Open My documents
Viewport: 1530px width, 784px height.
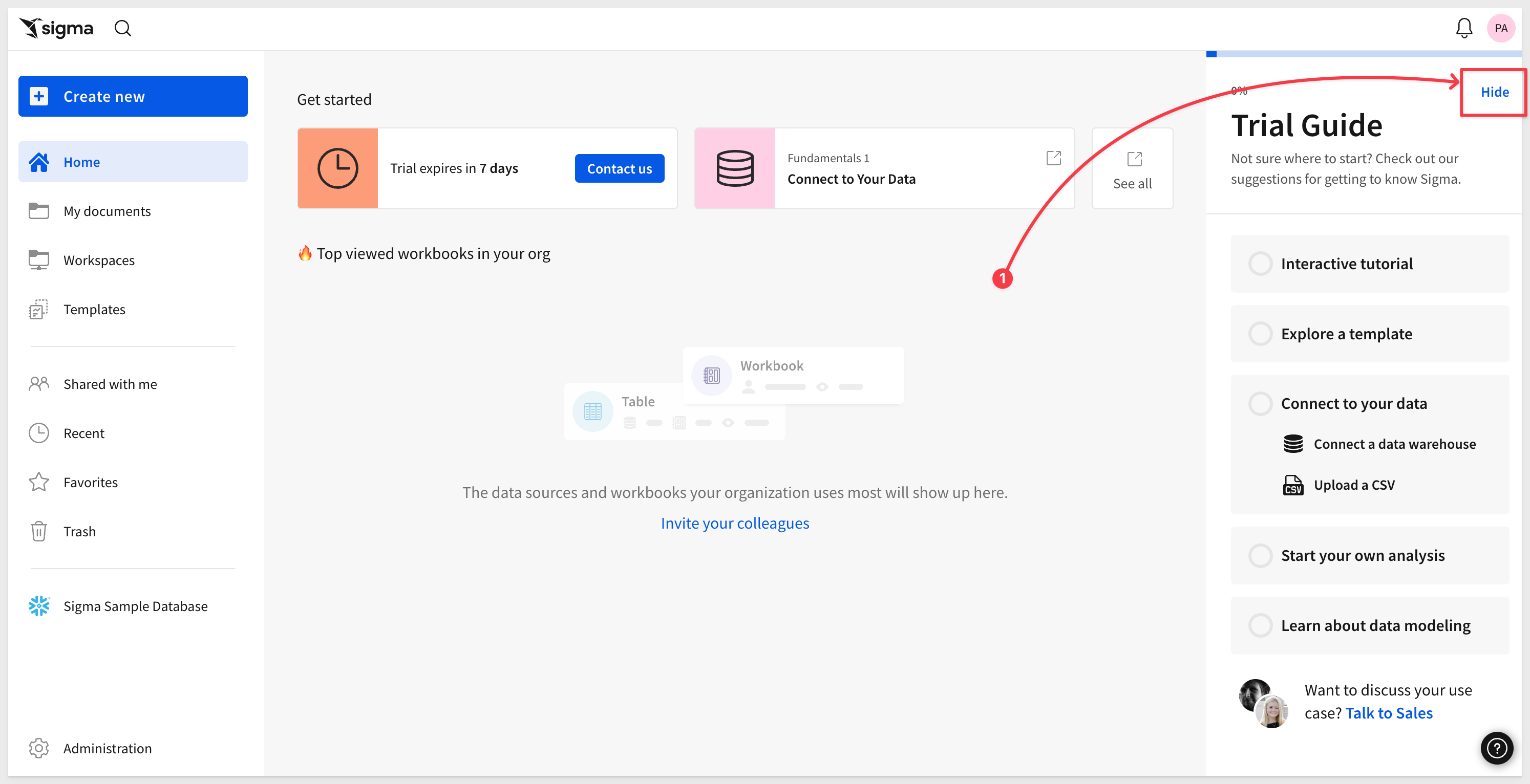coord(133,211)
